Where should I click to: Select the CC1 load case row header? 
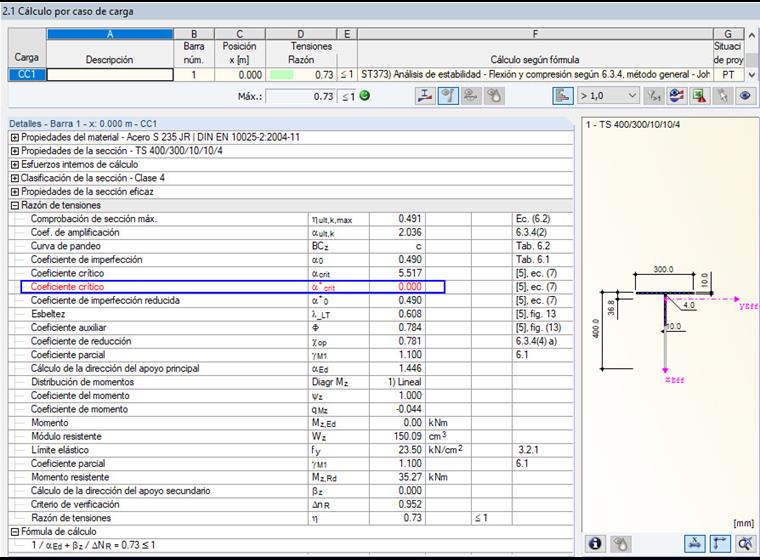[x=27, y=75]
